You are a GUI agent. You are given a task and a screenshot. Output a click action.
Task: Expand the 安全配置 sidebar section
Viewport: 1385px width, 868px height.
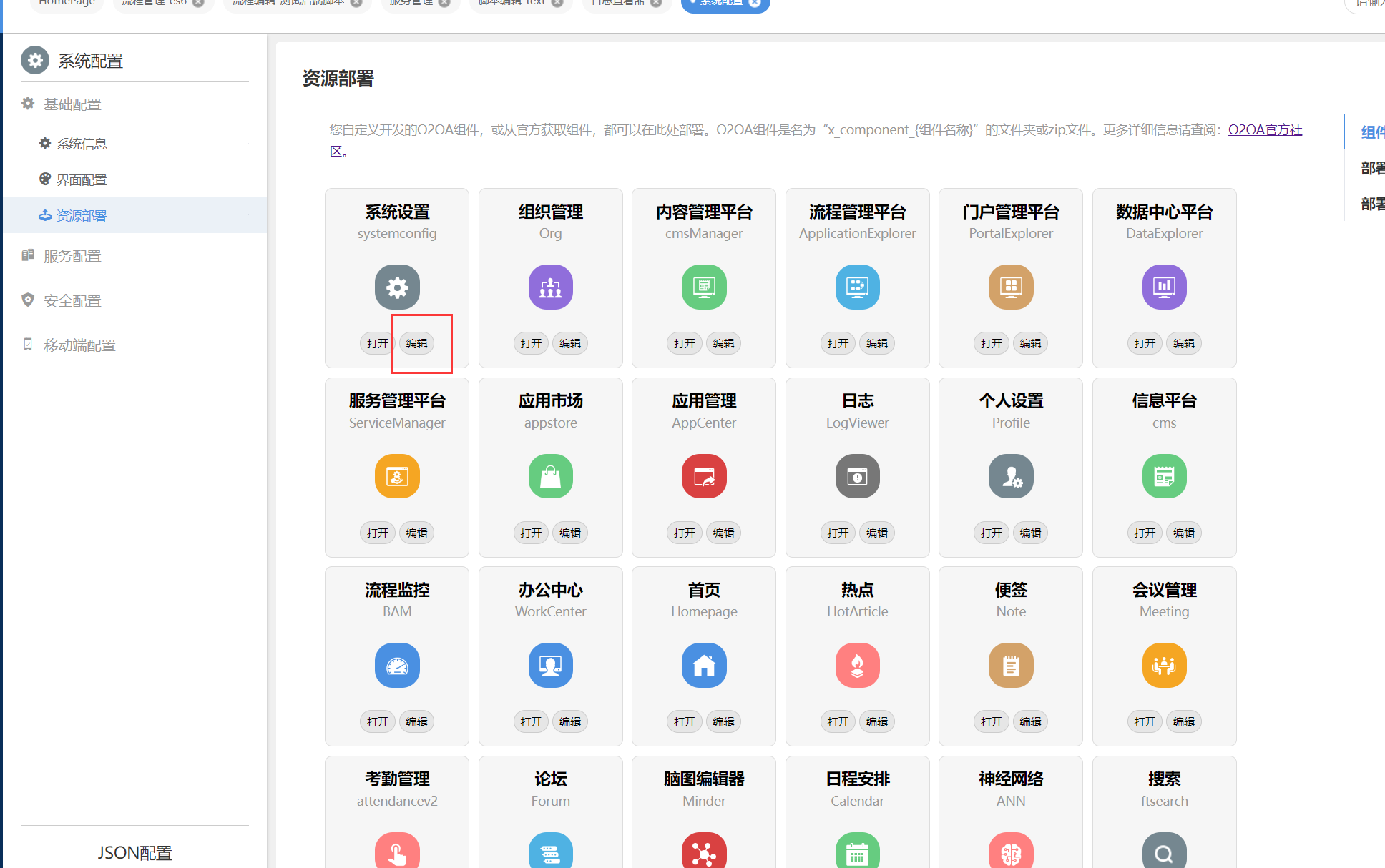(x=72, y=301)
